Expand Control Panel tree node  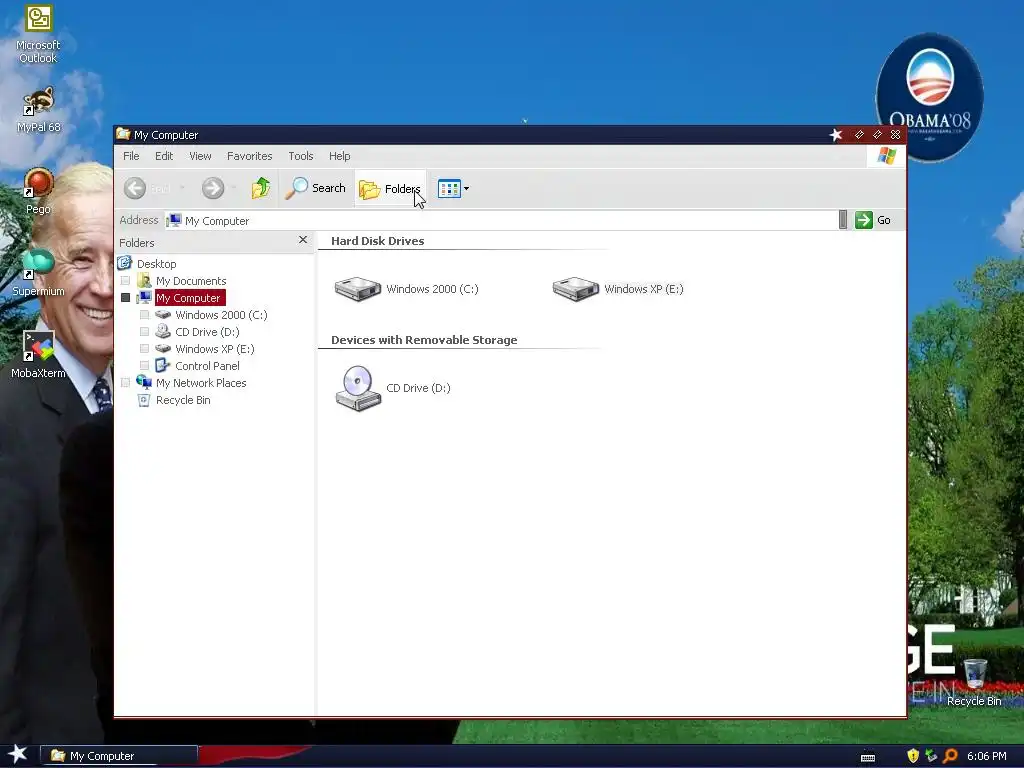[144, 366]
